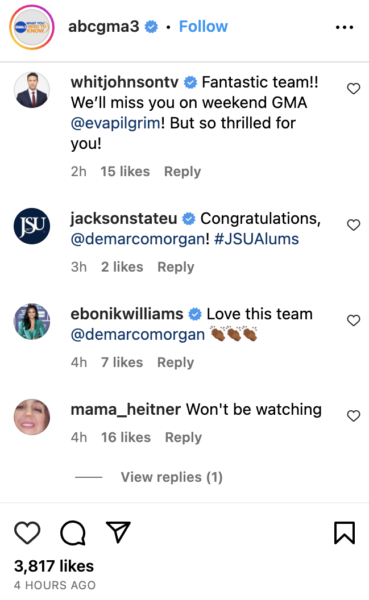This screenshot has height=600, width=369.
Task: Open comments with the speech bubble icon
Action: click(73, 532)
